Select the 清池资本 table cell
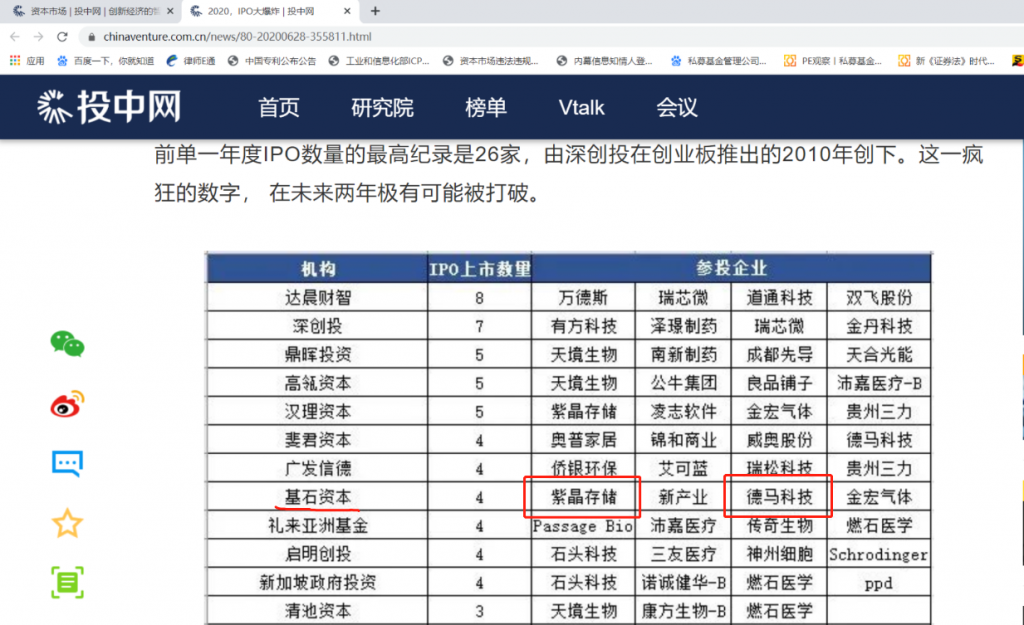The width and height of the screenshot is (1024, 625). pos(318,611)
